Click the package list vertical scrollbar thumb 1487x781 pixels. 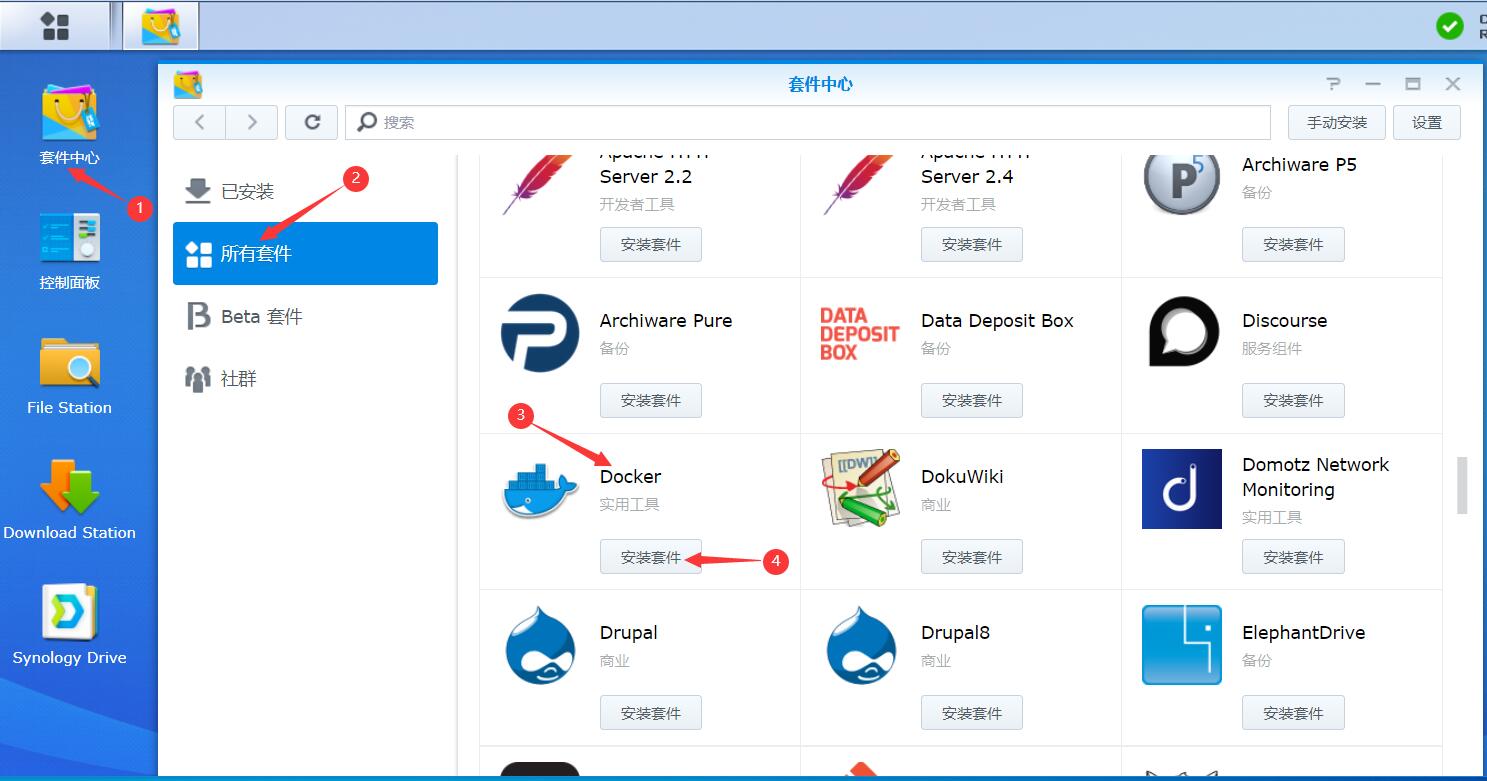point(1462,485)
